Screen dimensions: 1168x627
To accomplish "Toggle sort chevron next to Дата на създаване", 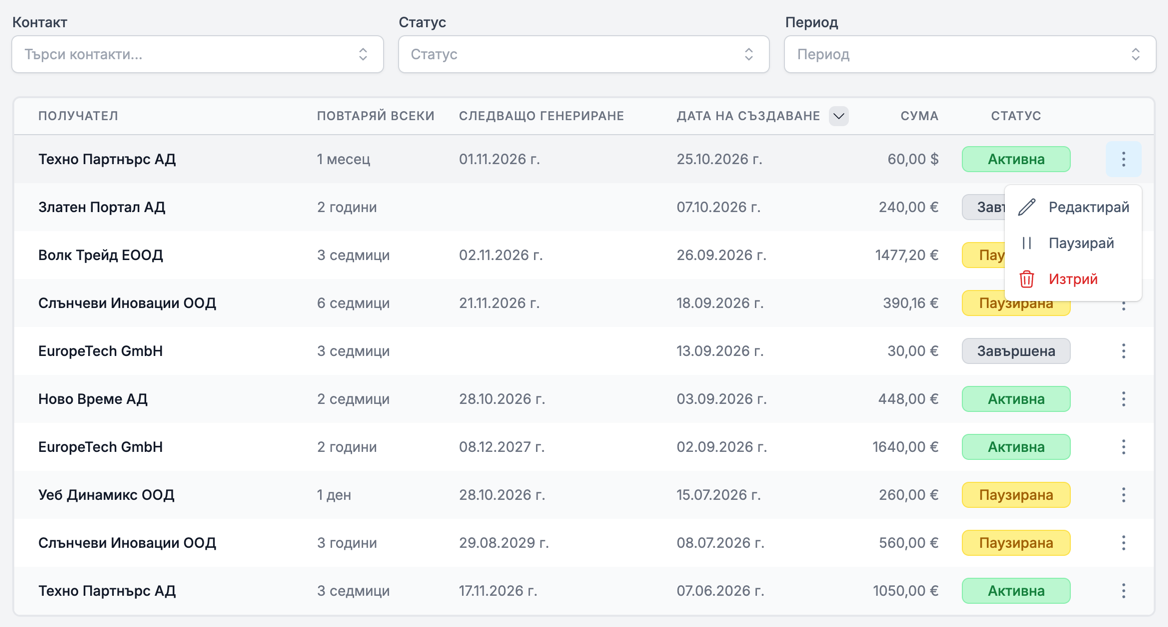I will [839, 116].
